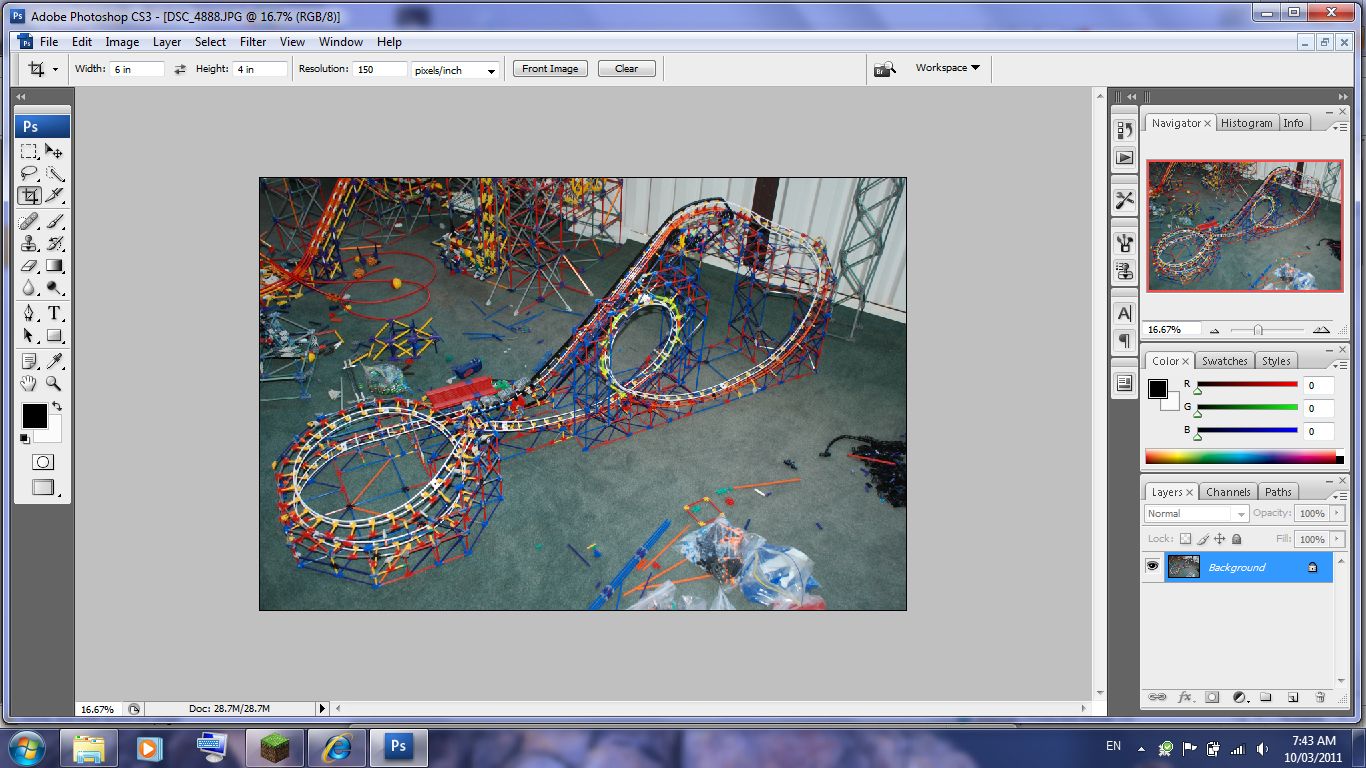
Task: Select the Zoom tool
Action: (x=54, y=383)
